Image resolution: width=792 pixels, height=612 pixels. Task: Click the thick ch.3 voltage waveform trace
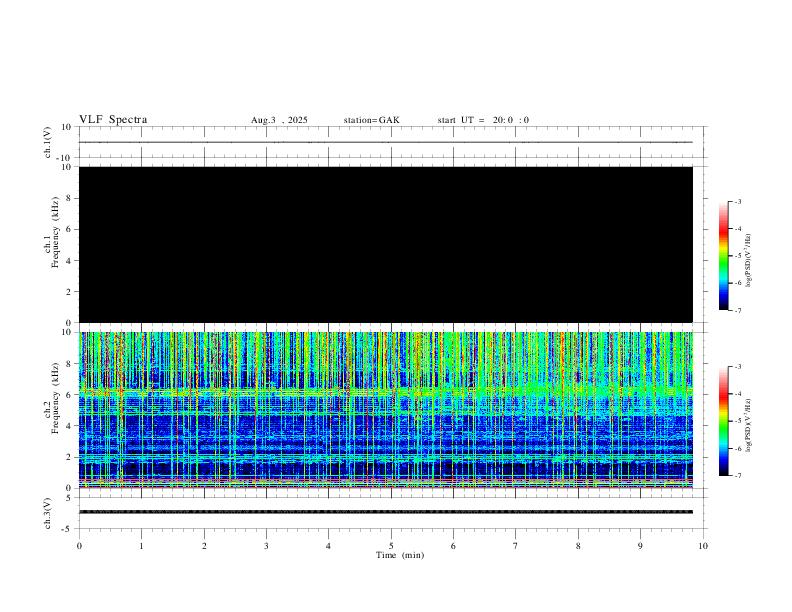386,512
